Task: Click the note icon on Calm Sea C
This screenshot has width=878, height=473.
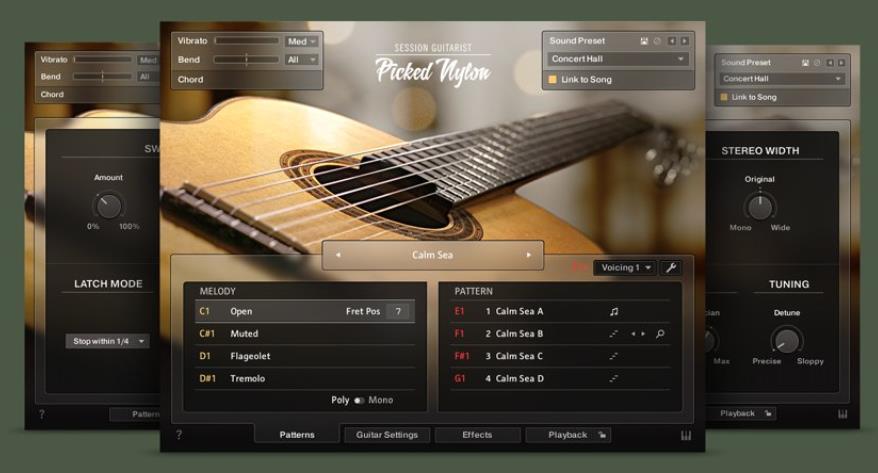Action: (x=614, y=356)
